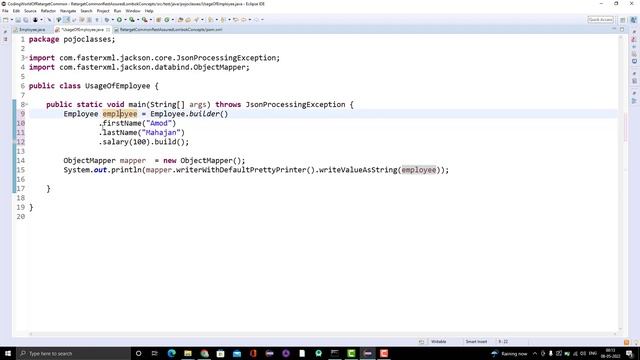
Task: Open Task View from the taskbar
Action: click(155, 353)
